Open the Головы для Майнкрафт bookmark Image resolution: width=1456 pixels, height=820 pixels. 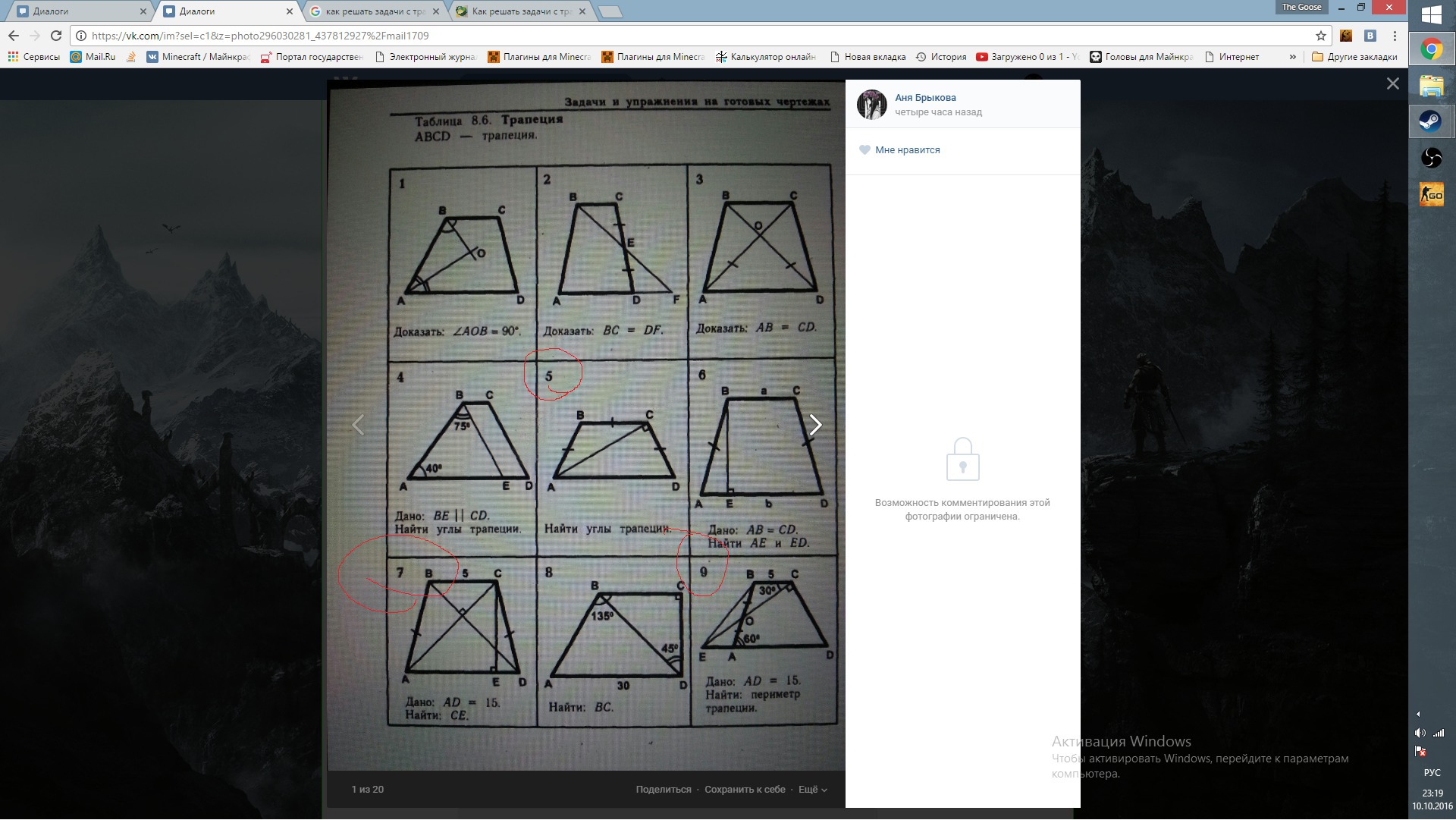[x=1141, y=57]
